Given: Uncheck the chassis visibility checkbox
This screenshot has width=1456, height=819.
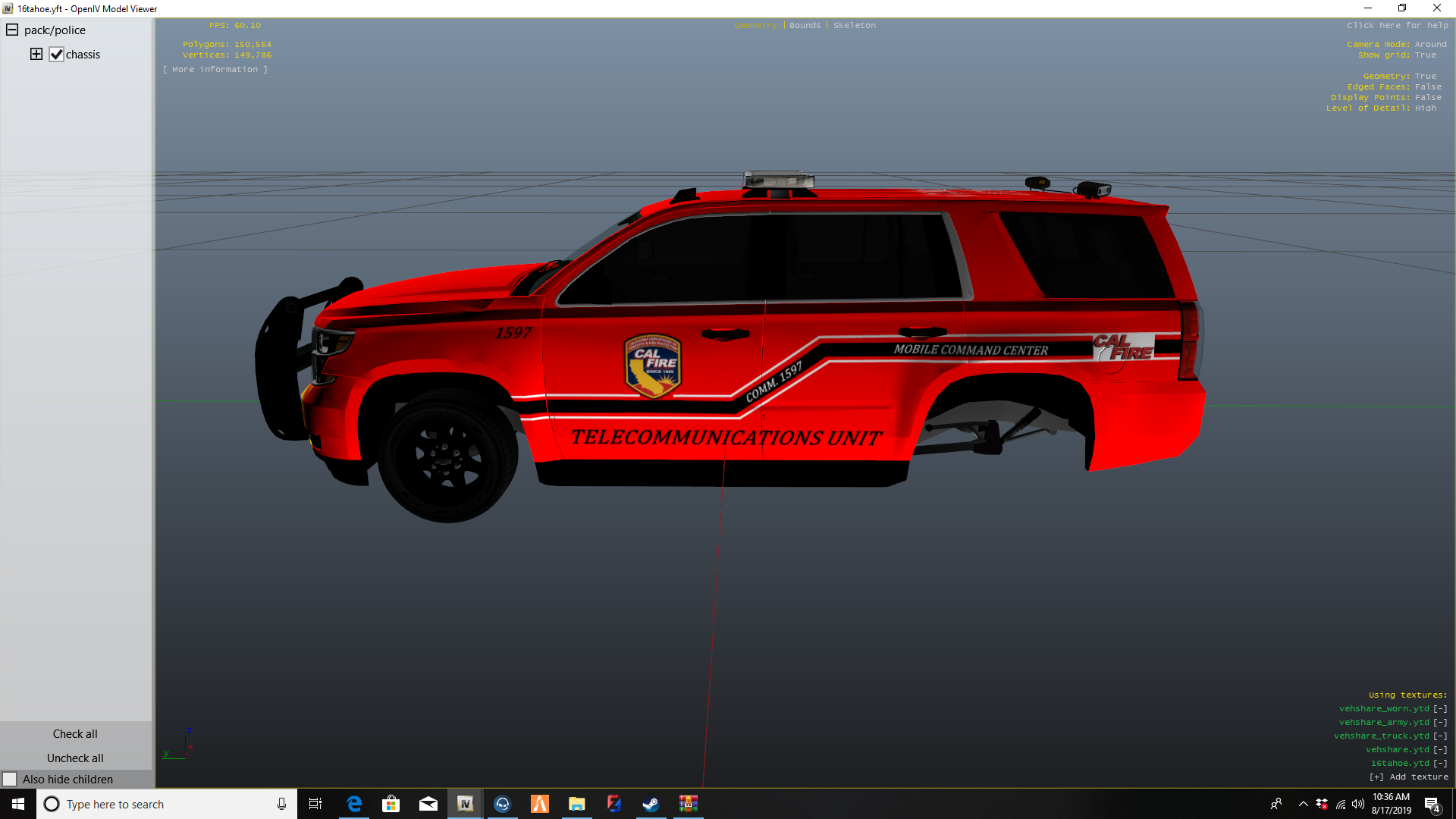Looking at the screenshot, I should coord(57,55).
